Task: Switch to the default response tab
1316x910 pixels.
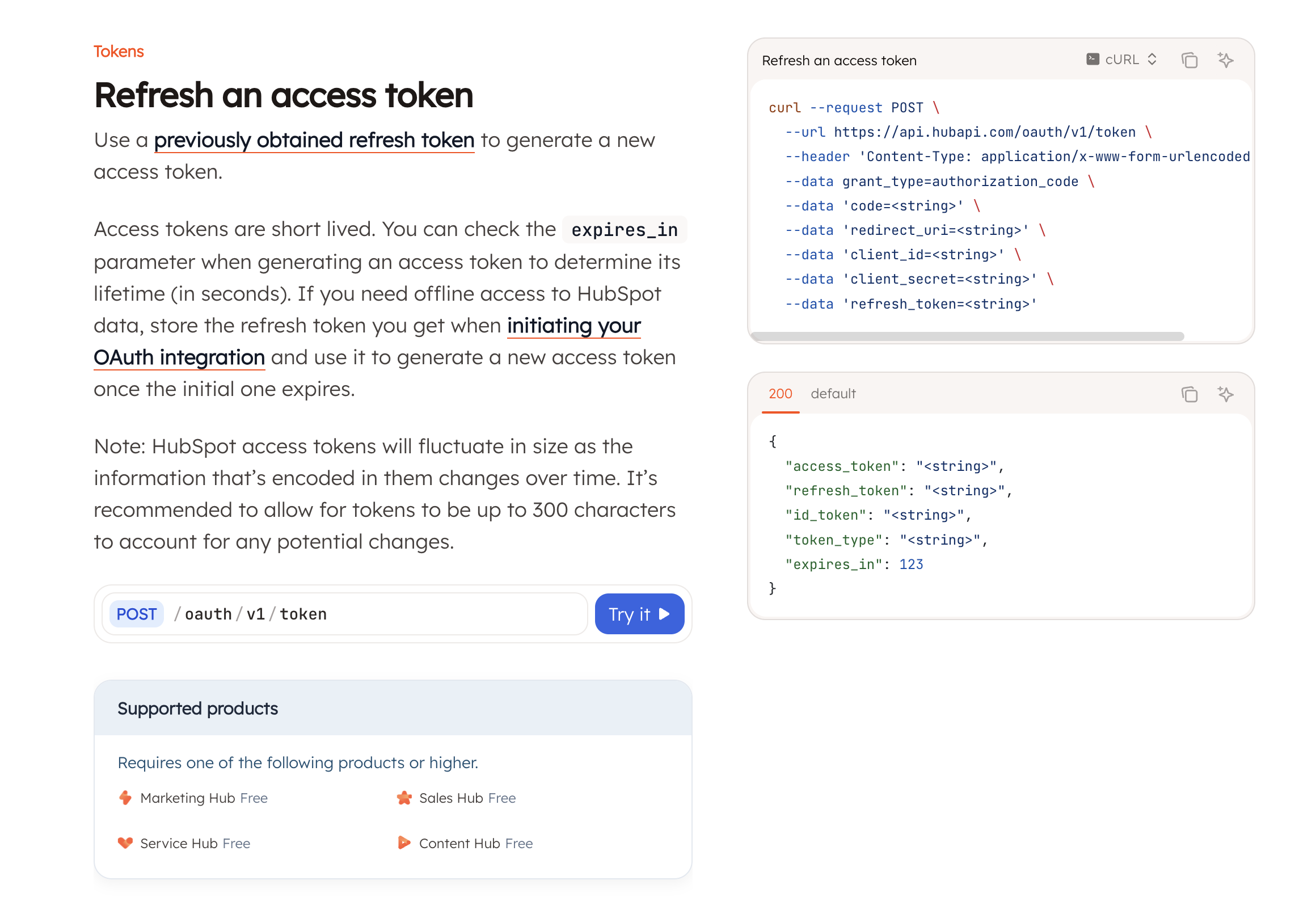Action: [x=833, y=394]
